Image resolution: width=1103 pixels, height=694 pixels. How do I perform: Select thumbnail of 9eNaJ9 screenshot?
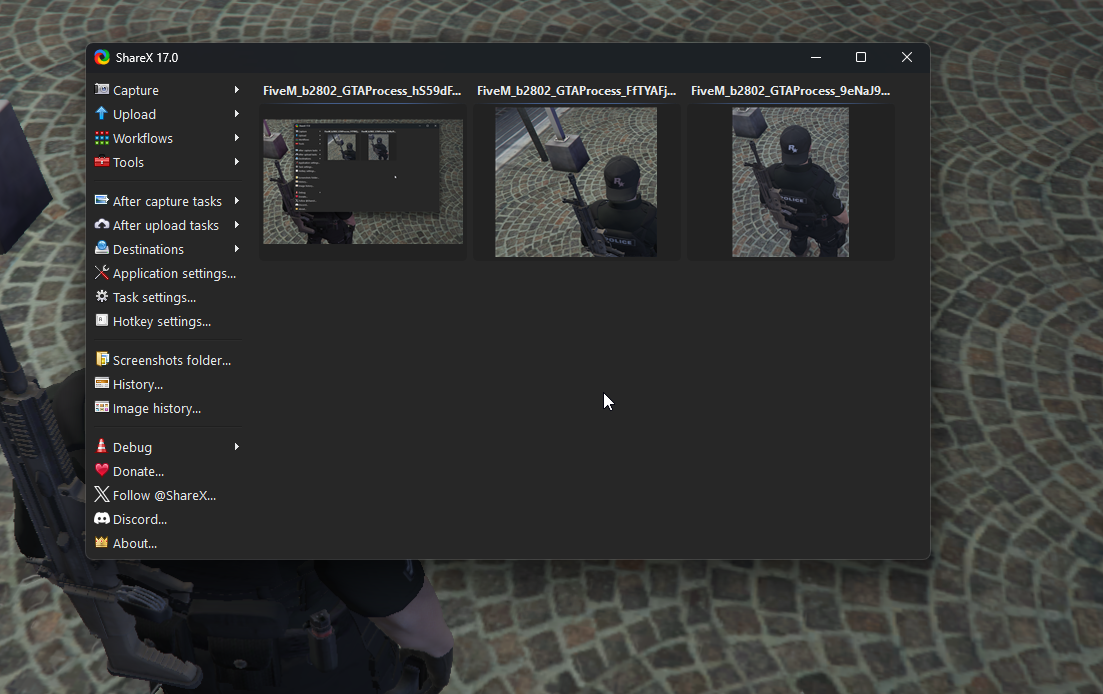point(791,182)
